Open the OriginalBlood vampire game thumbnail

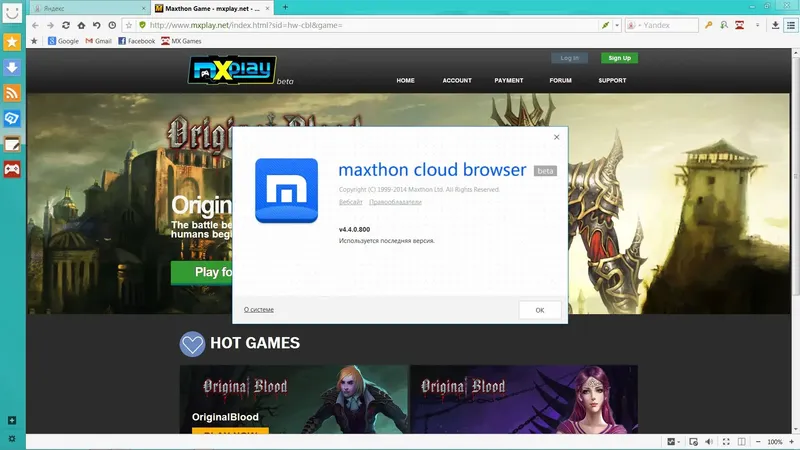[x=294, y=399]
